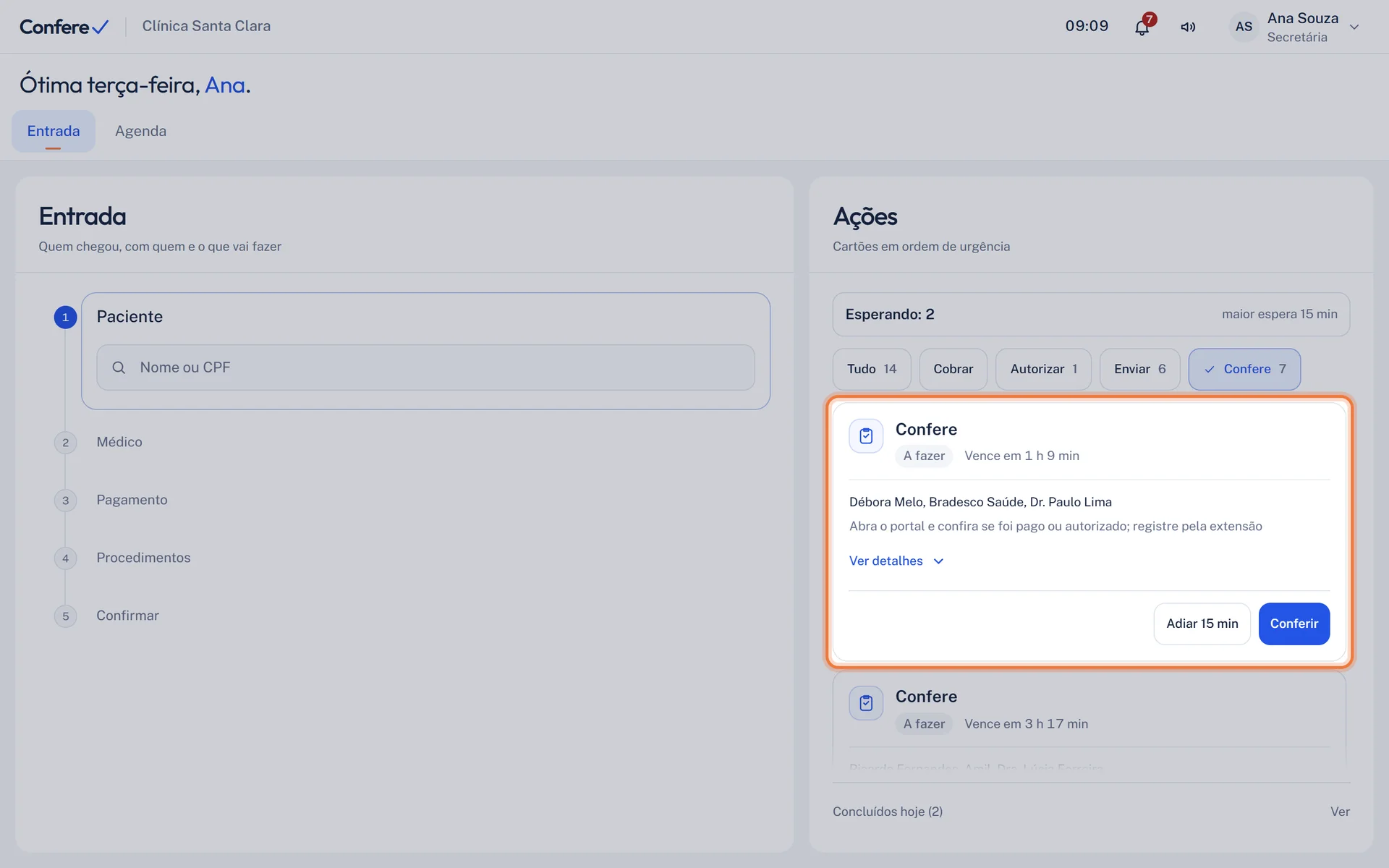
Task: Click maior espera 15 min text
Action: [x=1279, y=314]
